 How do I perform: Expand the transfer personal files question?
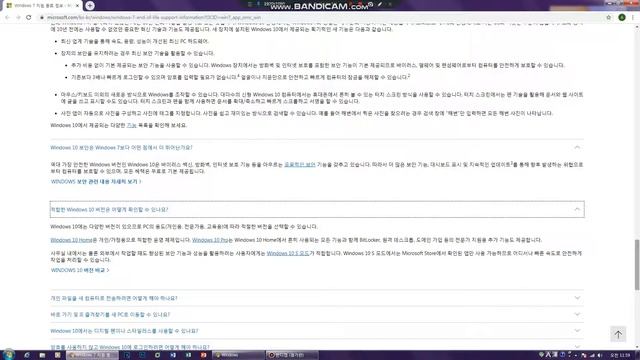[317, 298]
